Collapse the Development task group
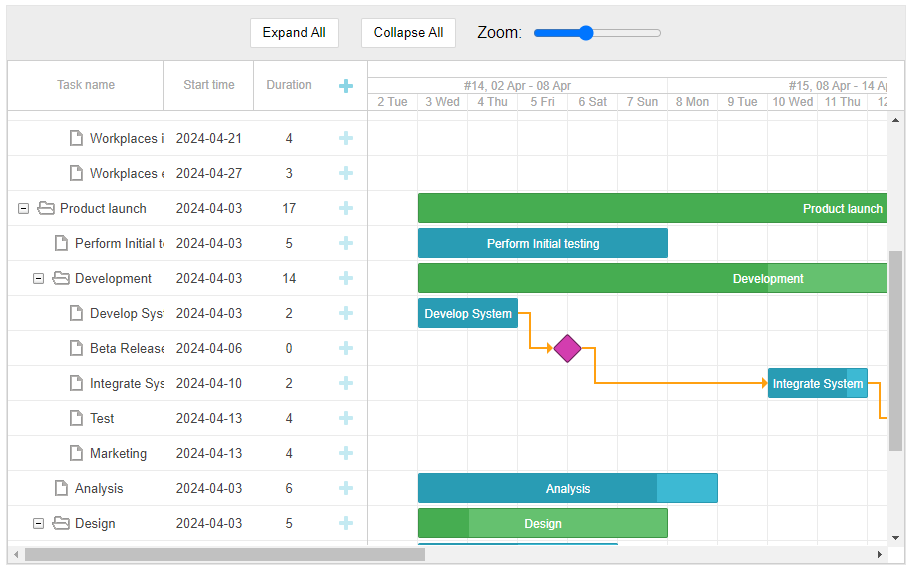 [x=38, y=278]
